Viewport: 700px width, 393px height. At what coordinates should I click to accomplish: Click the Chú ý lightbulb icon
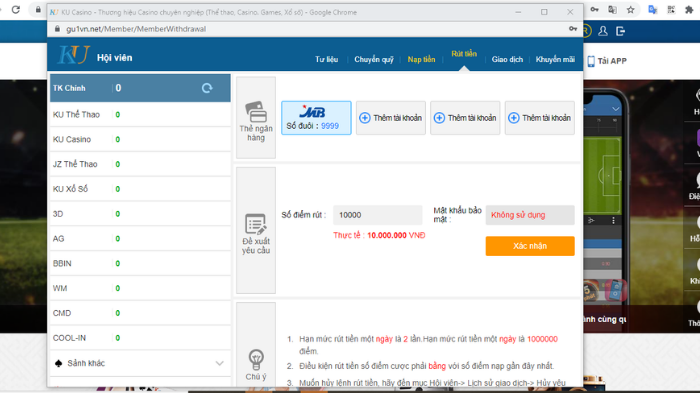pyautogui.click(x=256, y=359)
